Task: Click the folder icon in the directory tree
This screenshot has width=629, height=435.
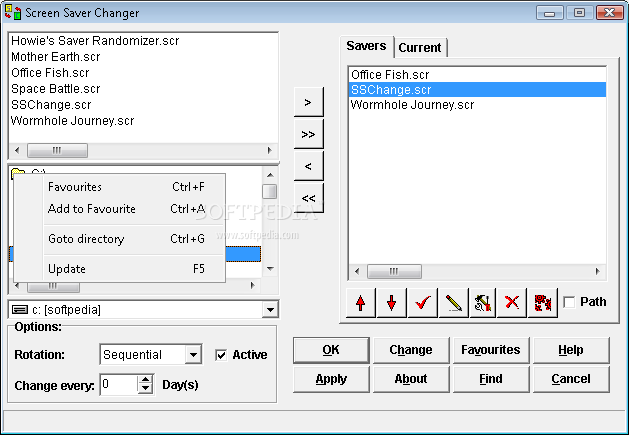Action: click(x=18, y=173)
